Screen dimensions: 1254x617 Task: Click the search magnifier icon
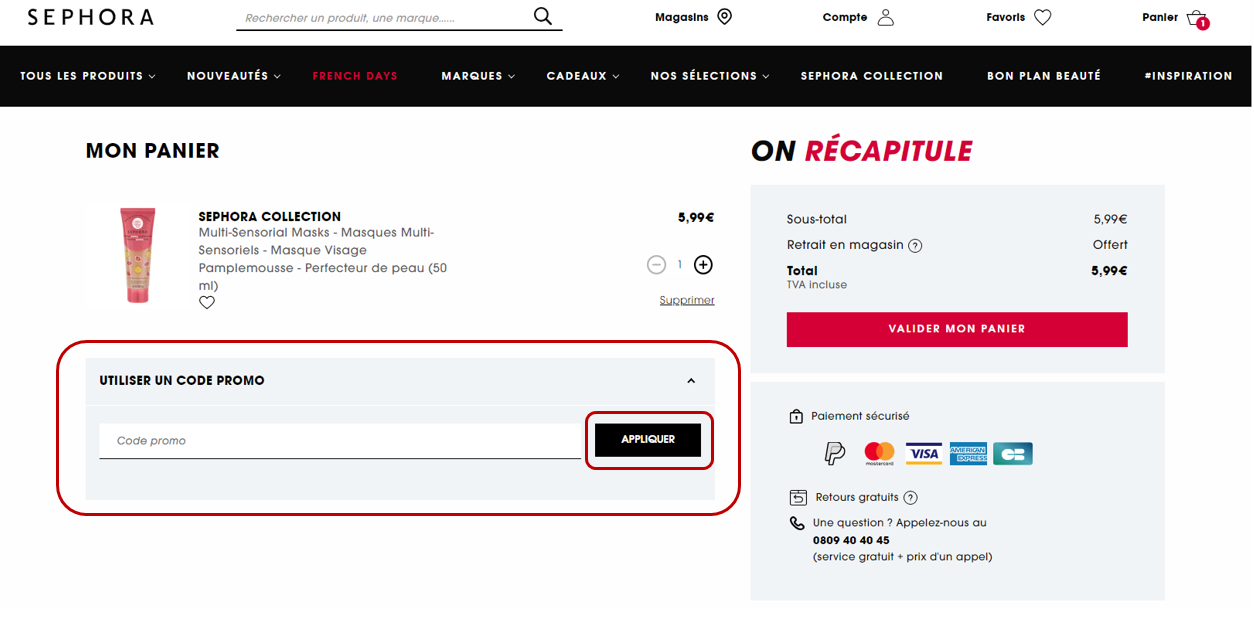[x=542, y=16]
